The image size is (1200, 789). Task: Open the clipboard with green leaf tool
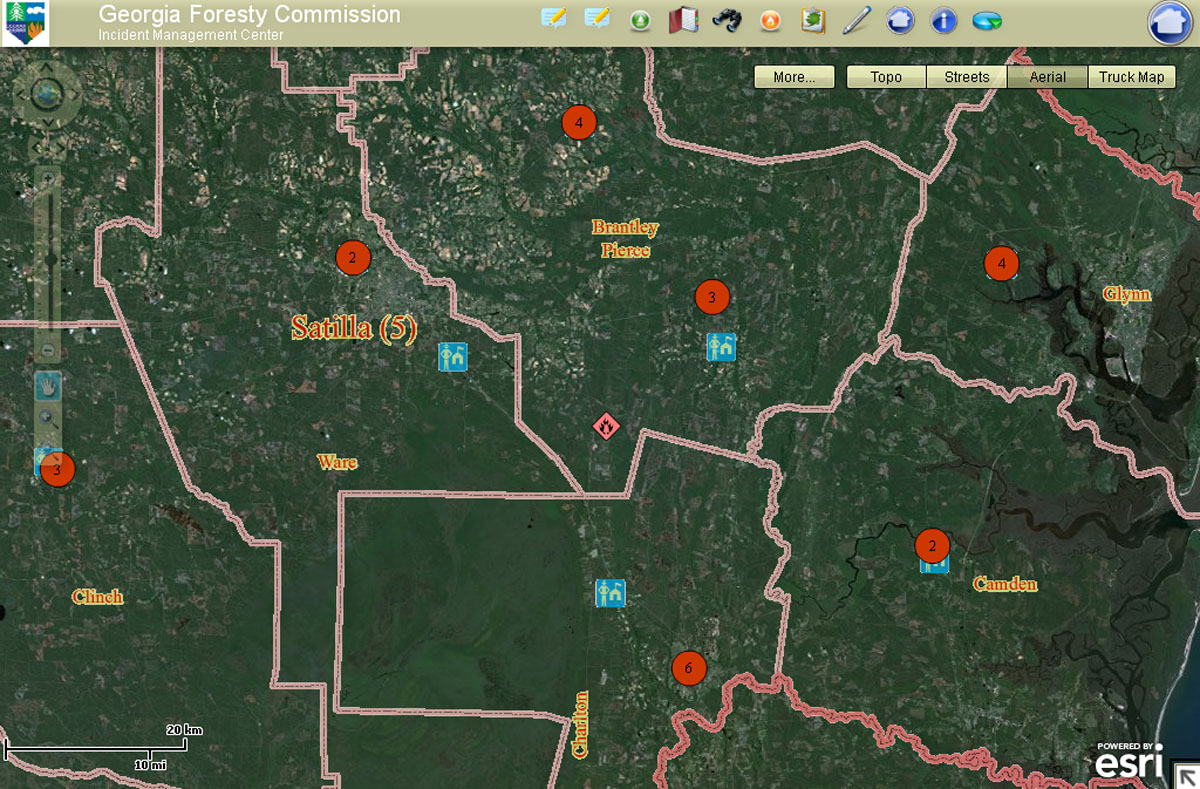coord(812,20)
